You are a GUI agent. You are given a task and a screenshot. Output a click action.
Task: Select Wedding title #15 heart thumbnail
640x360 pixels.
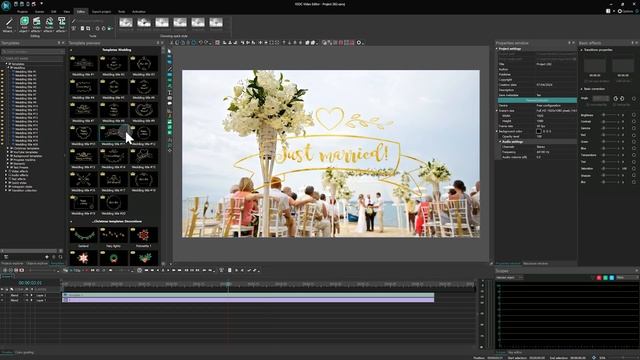click(x=144, y=157)
